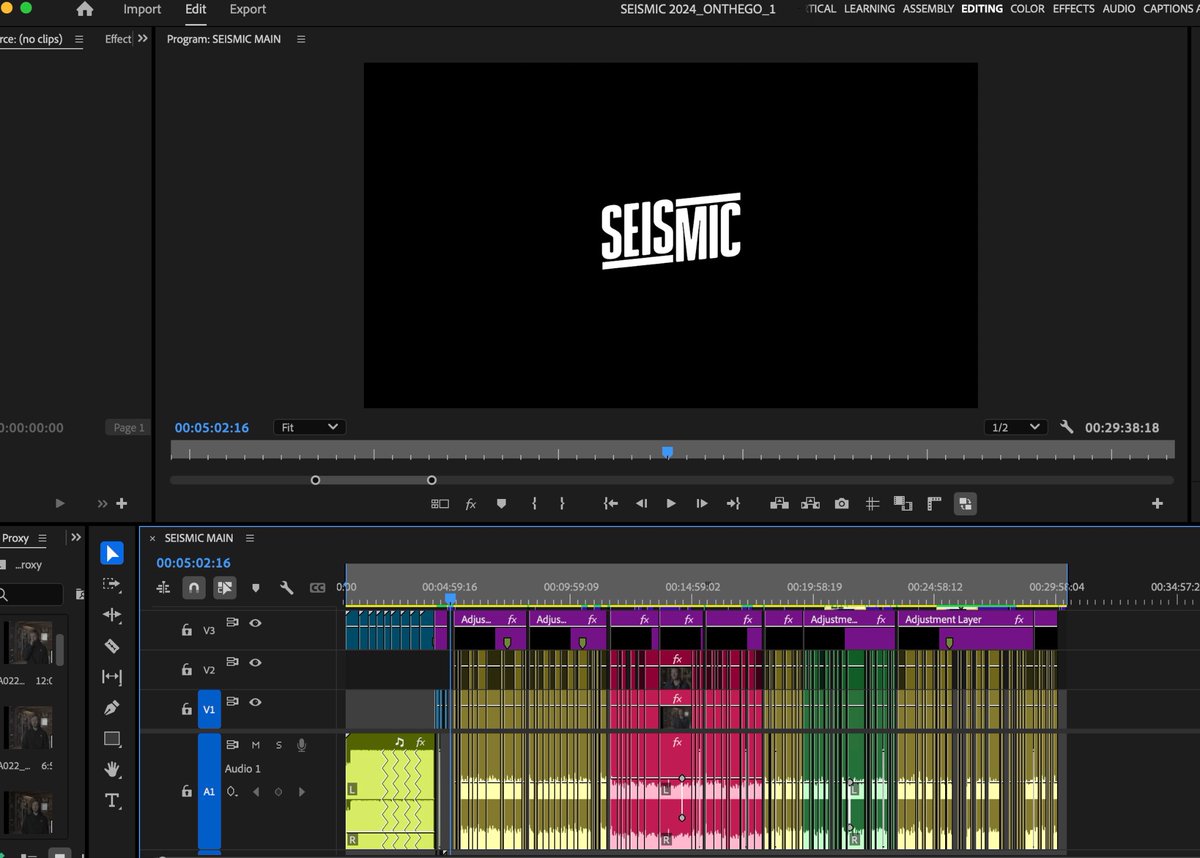Toggle Safe Margins grid icon
The image size is (1200, 858).
tap(872, 504)
